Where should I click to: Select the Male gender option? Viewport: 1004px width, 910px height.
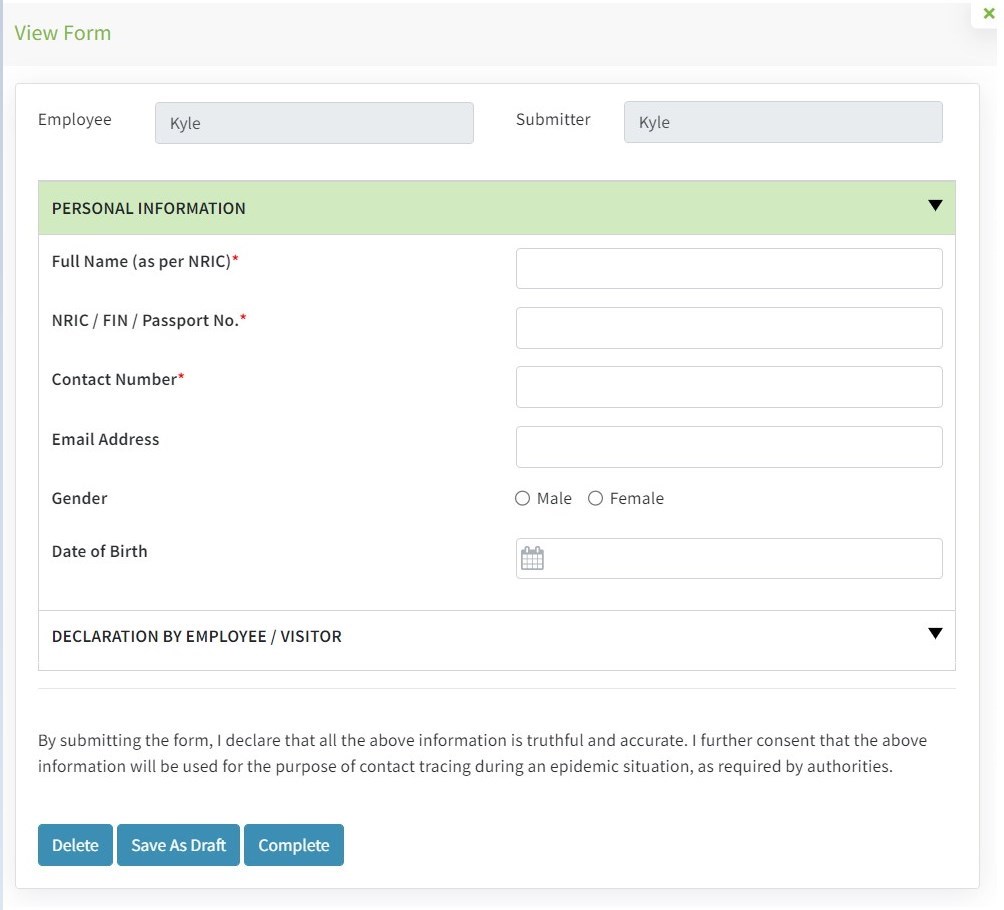[522, 498]
